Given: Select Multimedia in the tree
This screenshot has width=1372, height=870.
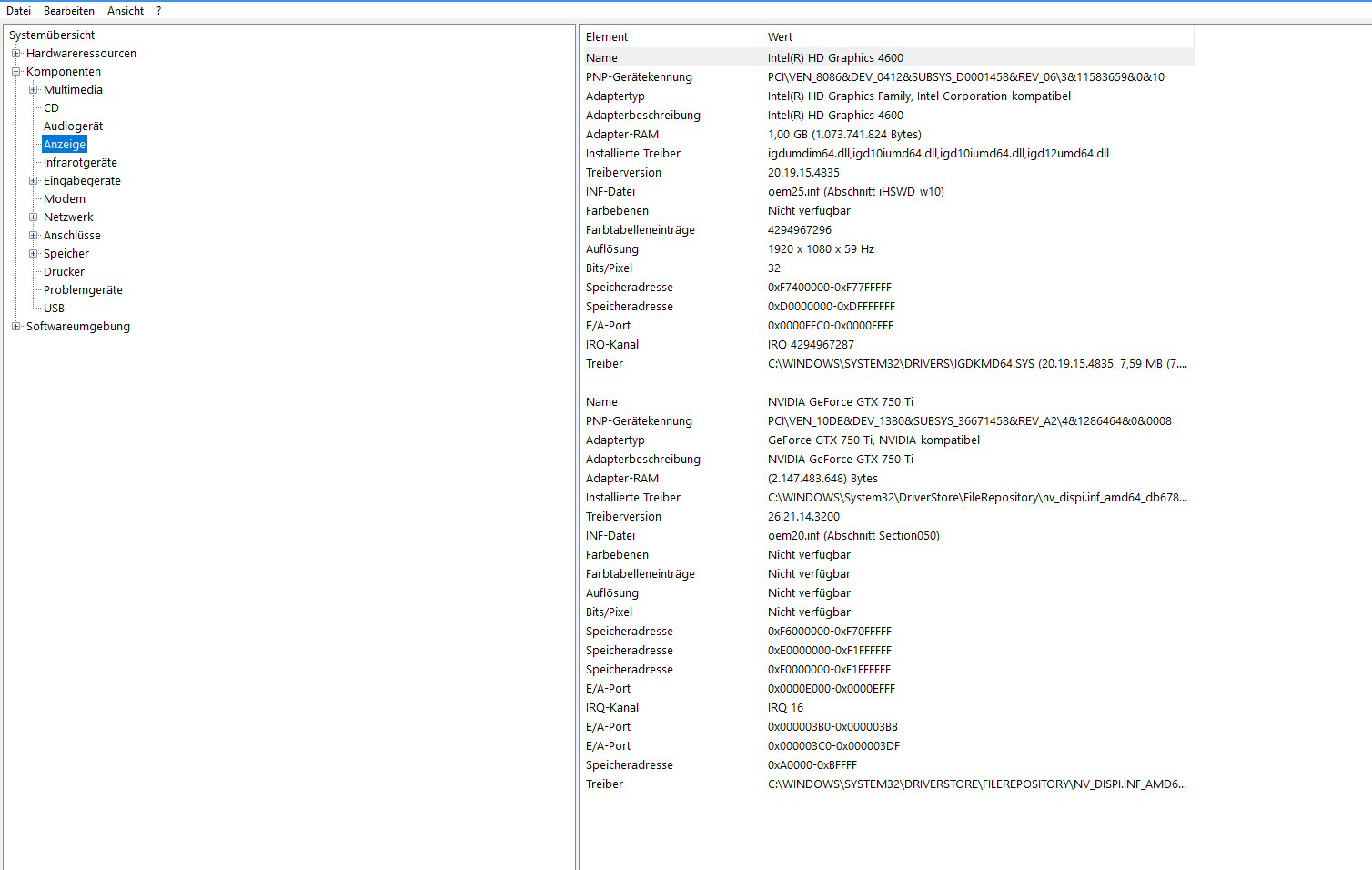Looking at the screenshot, I should [x=73, y=90].
